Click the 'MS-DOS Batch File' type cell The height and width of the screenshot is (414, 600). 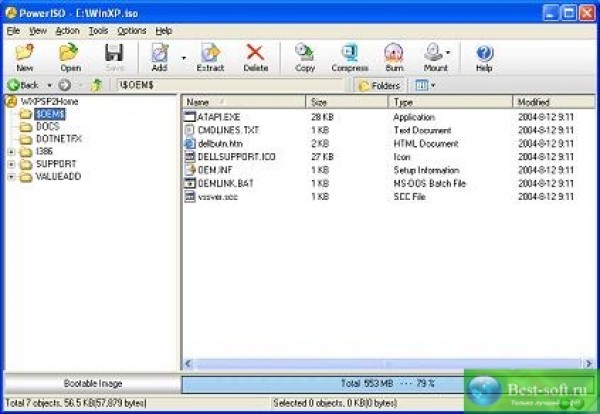coord(429,183)
